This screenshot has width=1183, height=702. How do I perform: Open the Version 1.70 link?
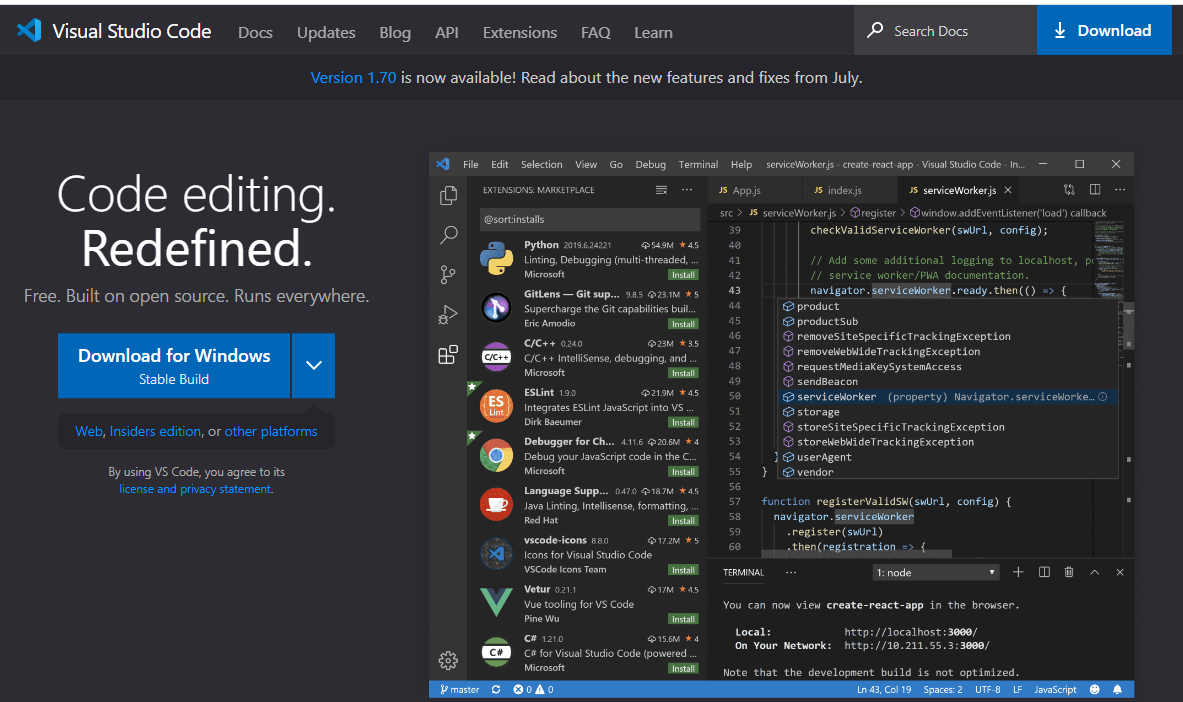click(353, 78)
